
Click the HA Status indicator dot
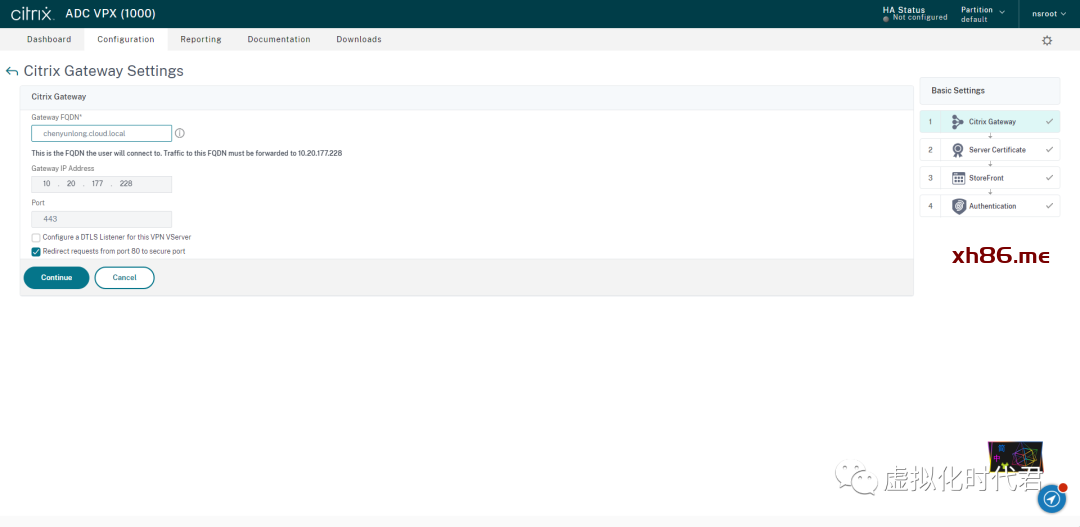point(886,19)
